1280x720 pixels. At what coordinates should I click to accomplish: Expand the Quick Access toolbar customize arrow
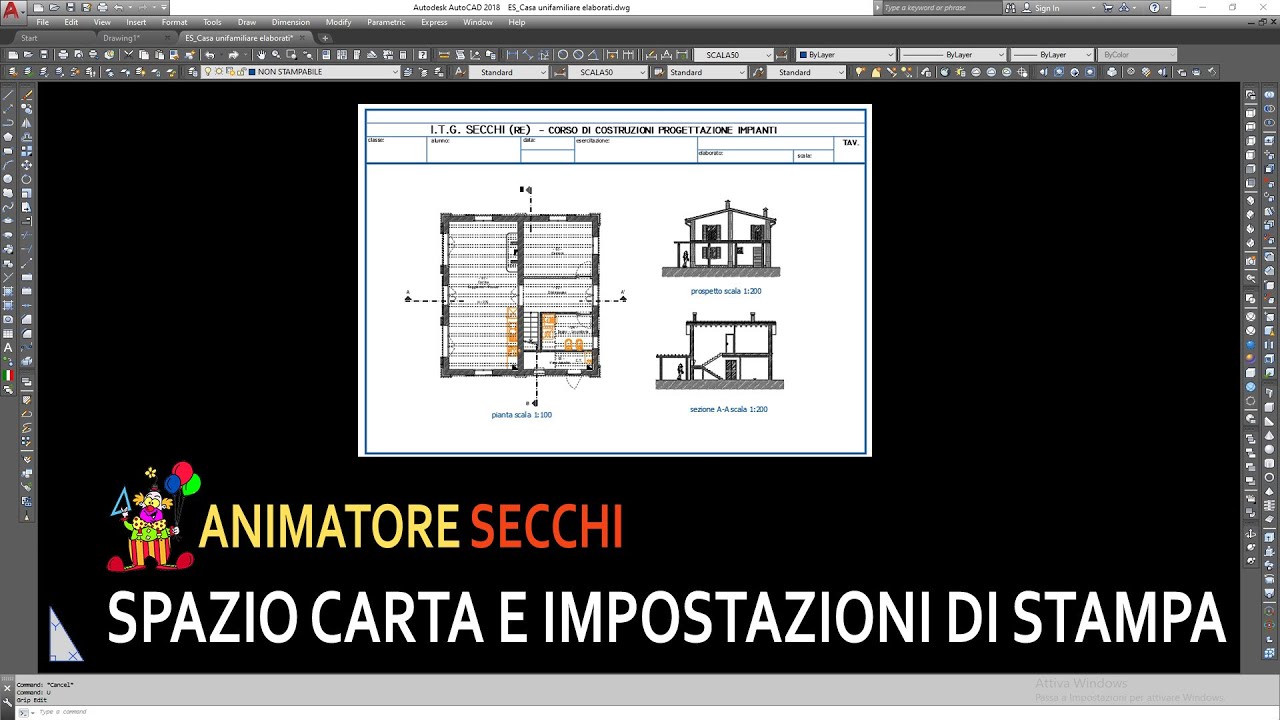coord(163,7)
